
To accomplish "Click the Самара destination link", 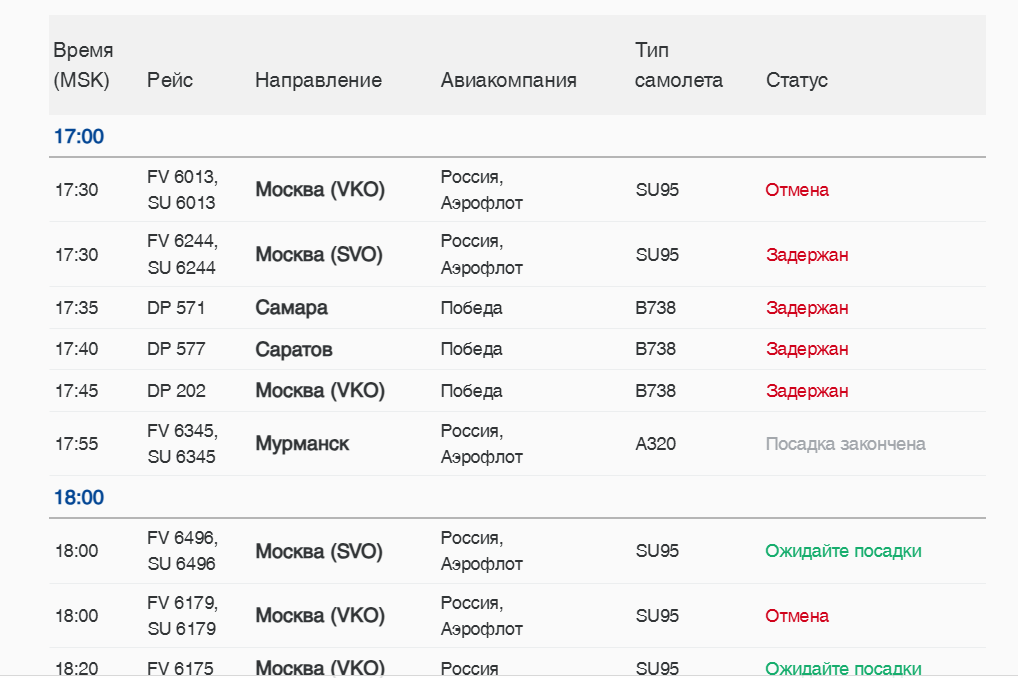I will (291, 308).
